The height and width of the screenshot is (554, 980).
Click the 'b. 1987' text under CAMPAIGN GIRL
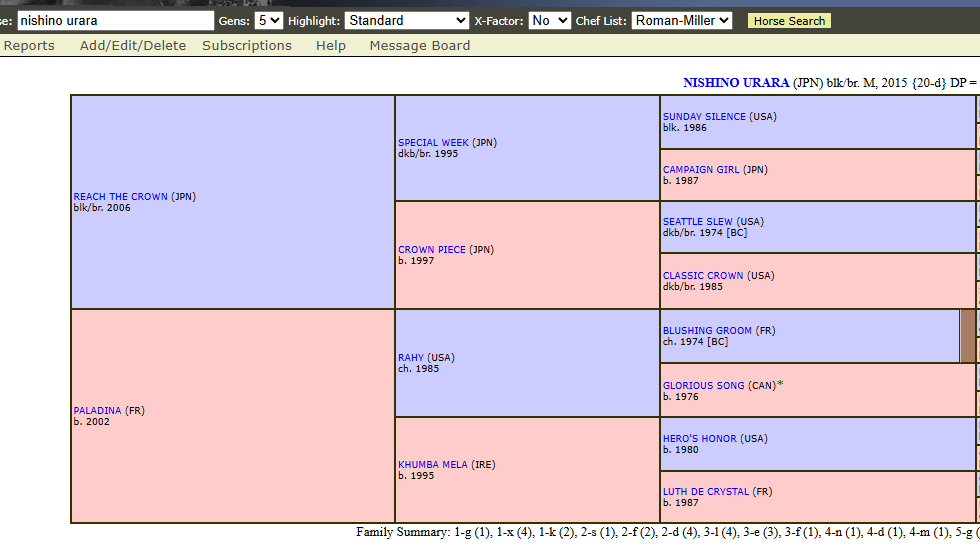point(681,181)
